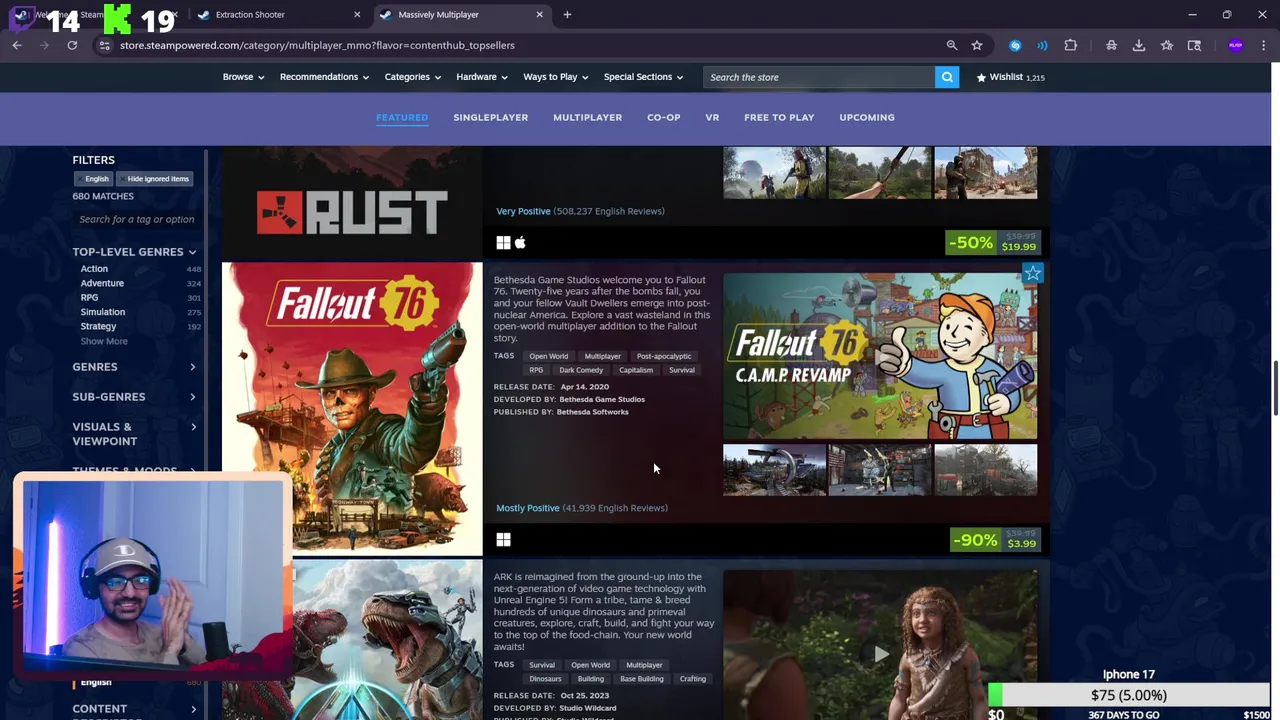Open the purple browser profile avatar
Viewport: 1280px width, 720px height.
click(x=1235, y=45)
